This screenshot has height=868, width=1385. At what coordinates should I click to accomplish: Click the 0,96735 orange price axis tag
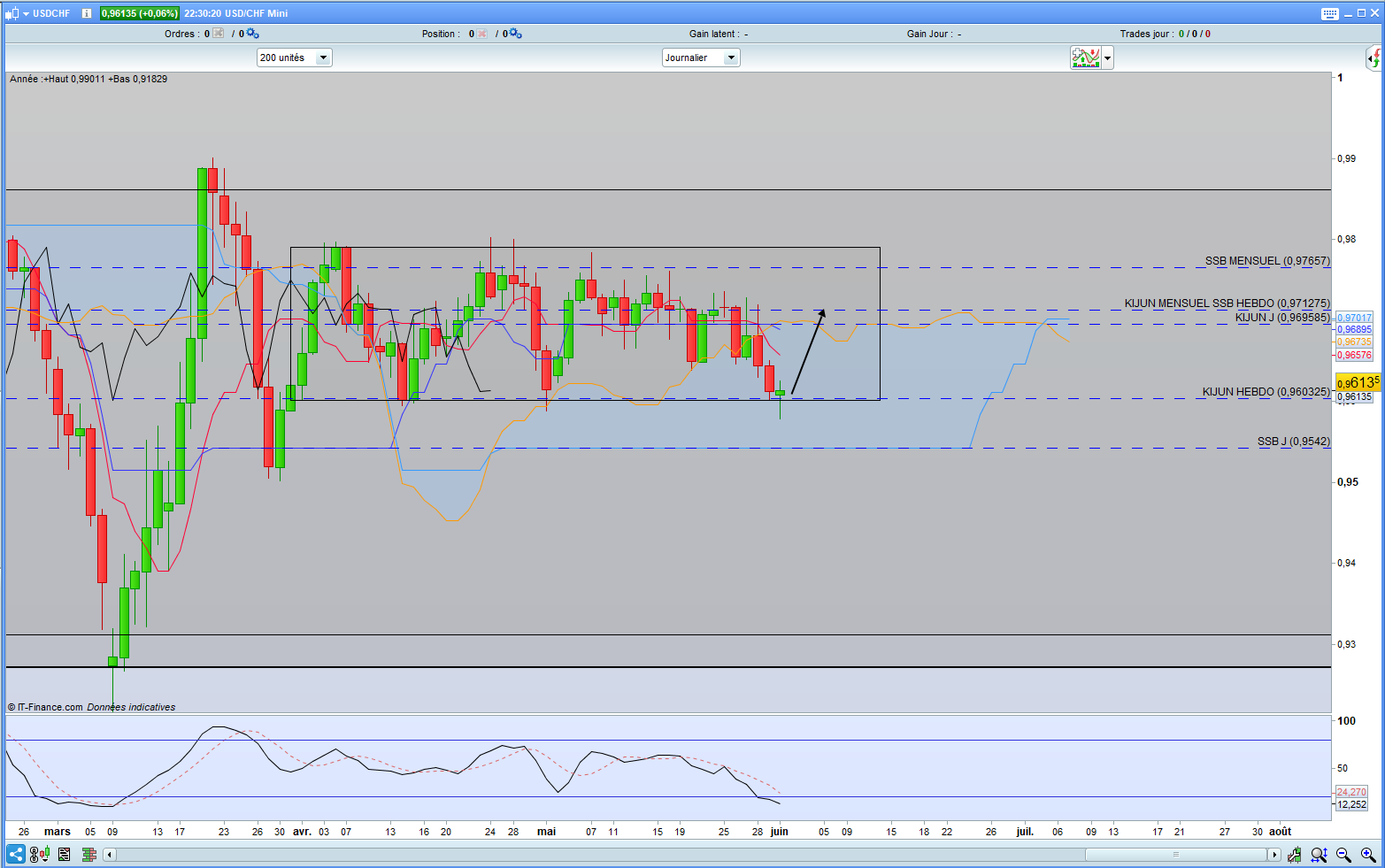[1354, 342]
